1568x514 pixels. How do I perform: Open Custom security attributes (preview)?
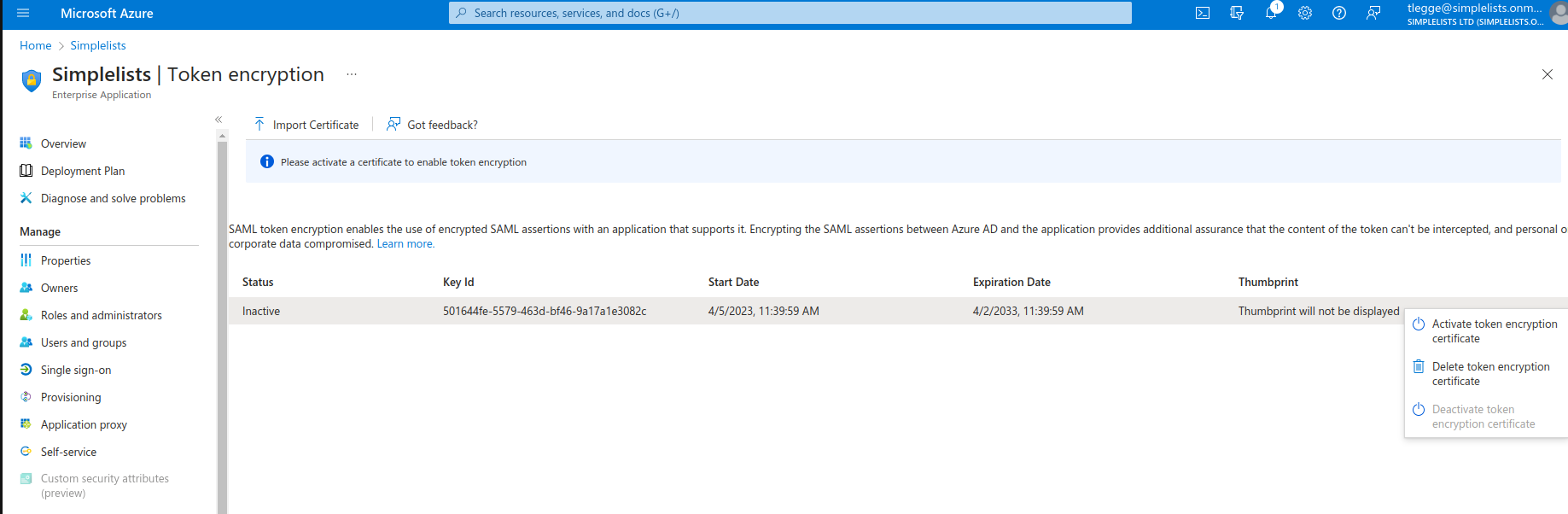[x=105, y=486]
